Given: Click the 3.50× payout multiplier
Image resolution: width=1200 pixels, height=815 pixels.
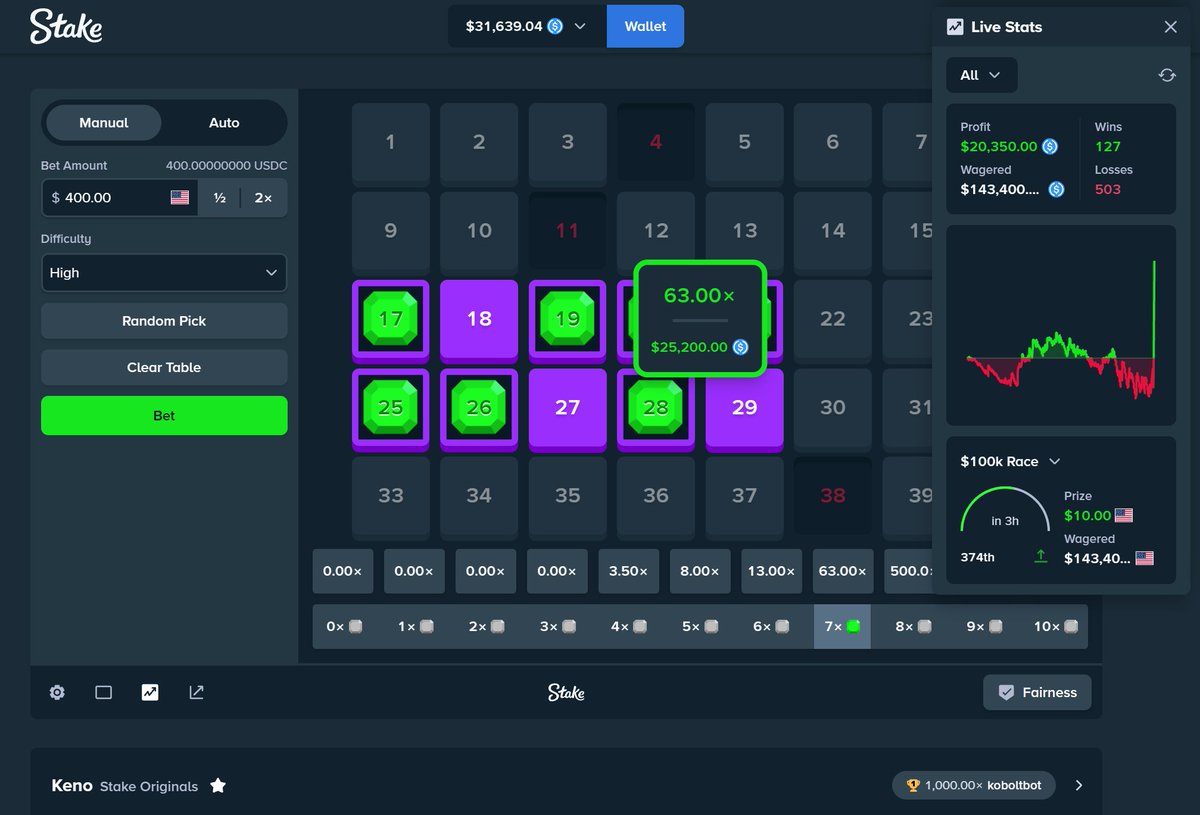Looking at the screenshot, I should pyautogui.click(x=629, y=571).
